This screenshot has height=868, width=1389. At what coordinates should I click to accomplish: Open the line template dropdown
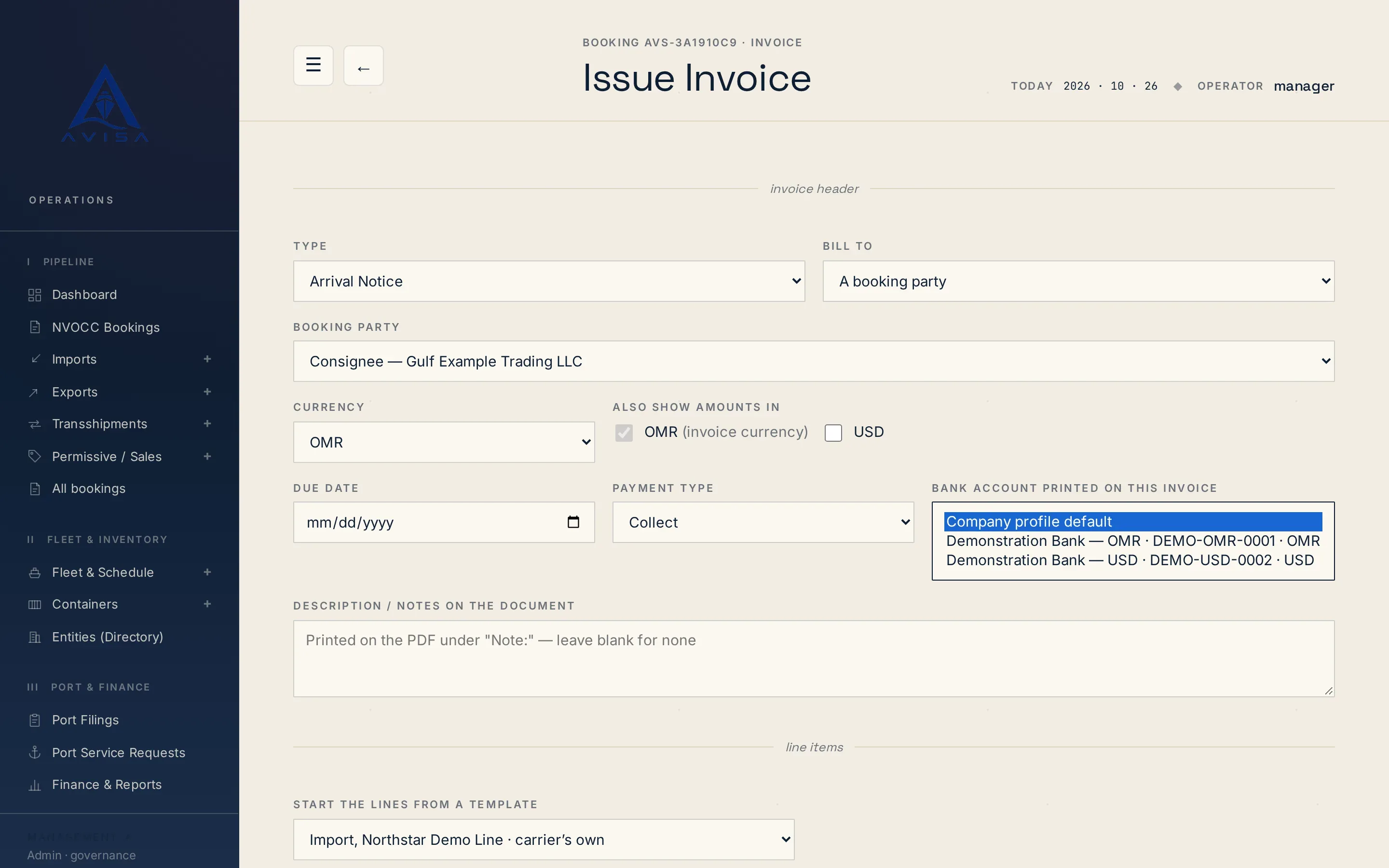(x=544, y=839)
